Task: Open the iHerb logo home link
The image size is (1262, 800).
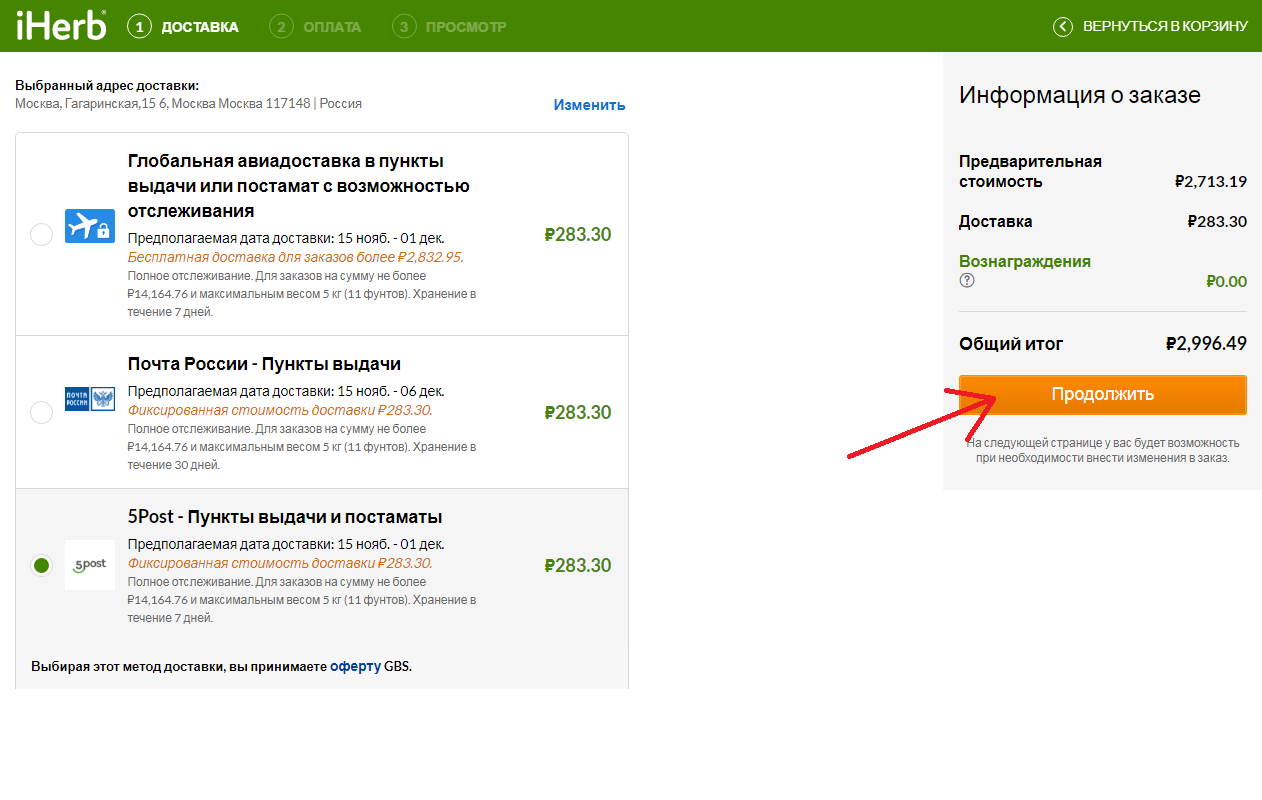Action: (x=61, y=25)
